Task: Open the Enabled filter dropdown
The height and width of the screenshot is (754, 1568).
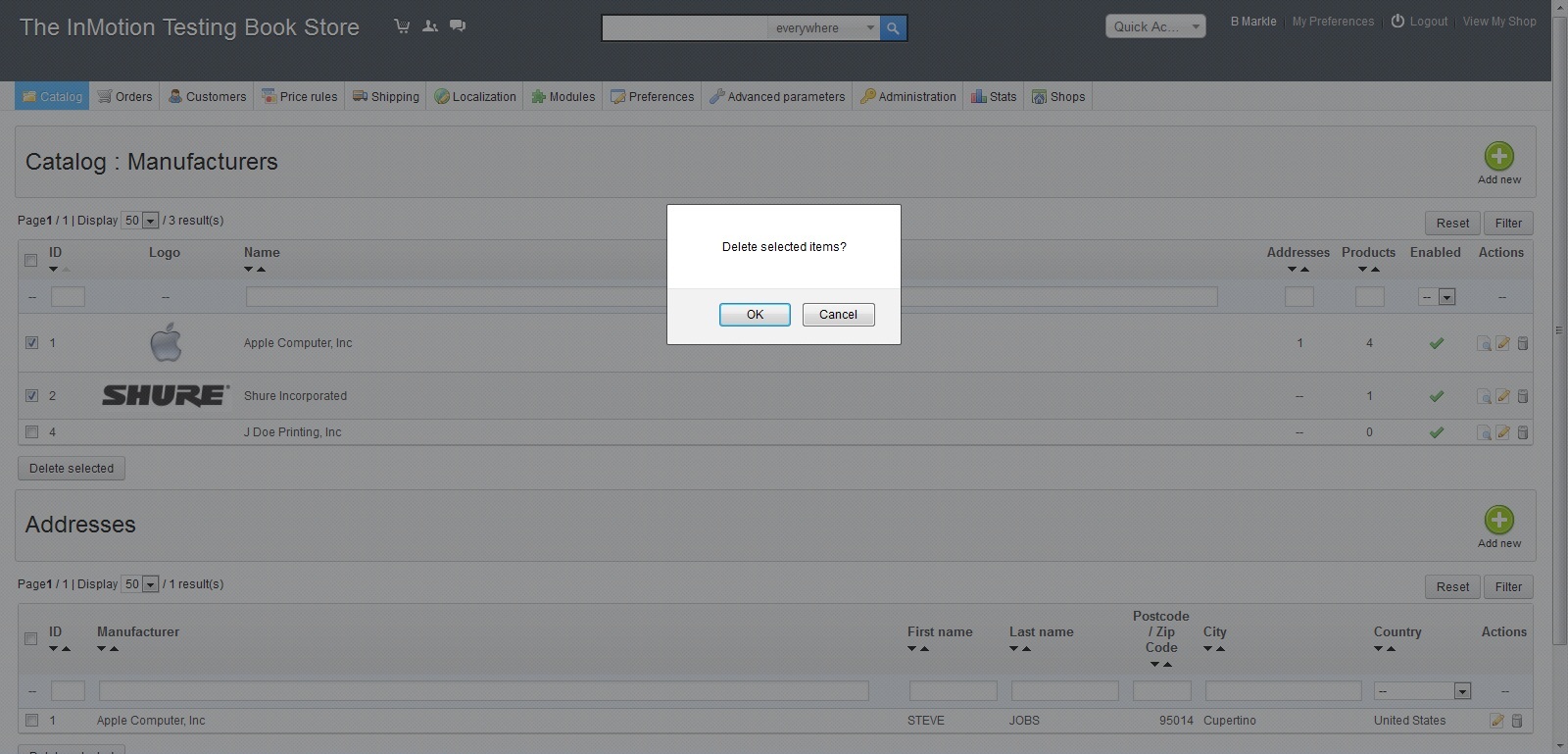Action: coord(1437,297)
